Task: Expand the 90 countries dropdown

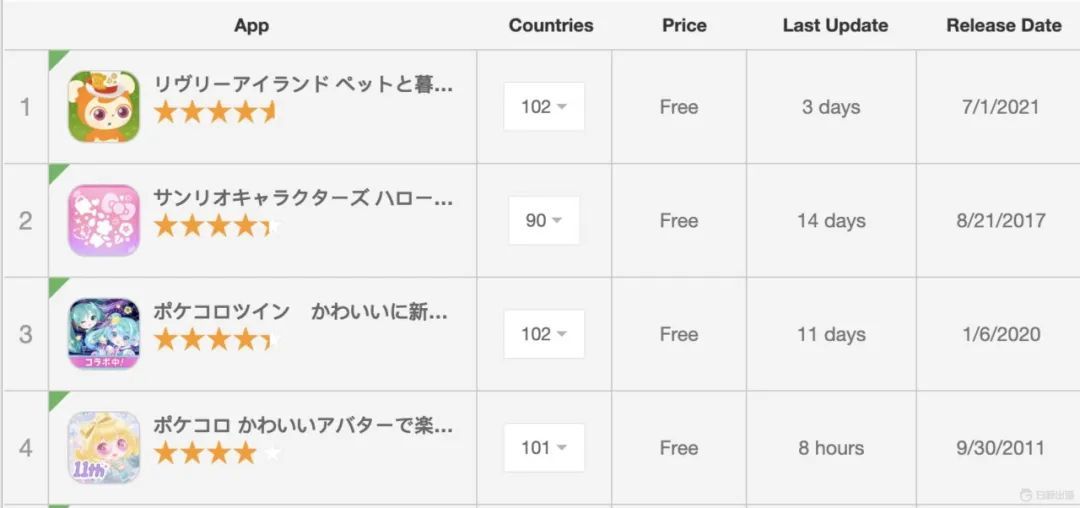Action: click(544, 220)
